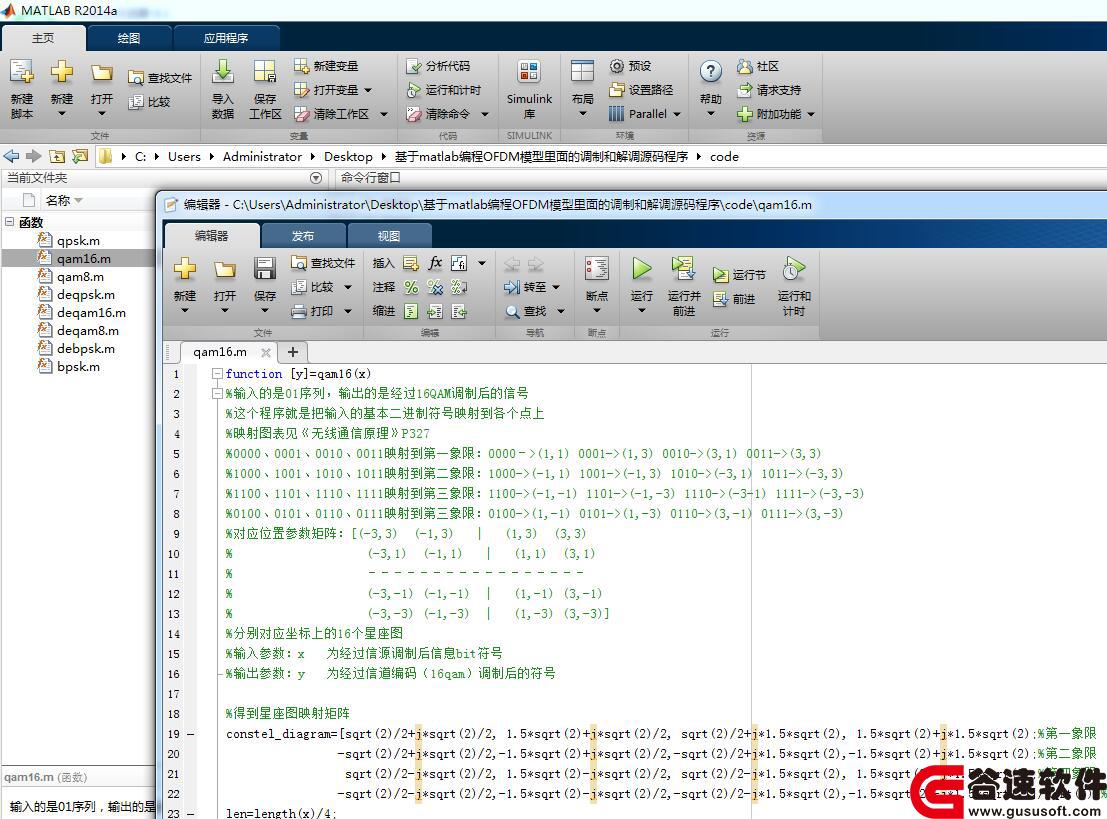This screenshot has width=1107, height=819.
Task: Collapse comment block fold on line 2
Action: click(217, 393)
